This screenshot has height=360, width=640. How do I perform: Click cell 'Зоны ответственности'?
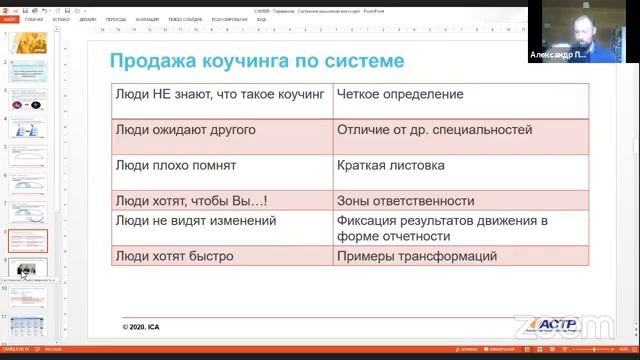click(461, 200)
